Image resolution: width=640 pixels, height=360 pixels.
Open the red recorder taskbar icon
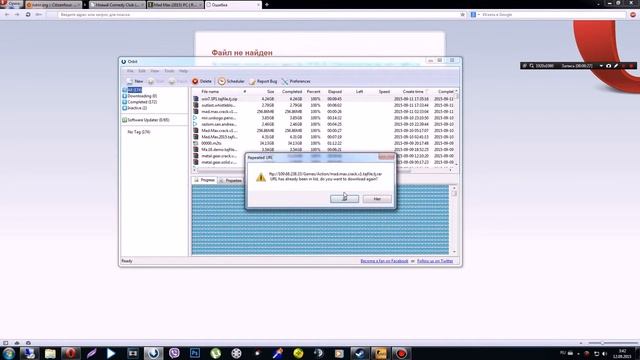click(401, 353)
